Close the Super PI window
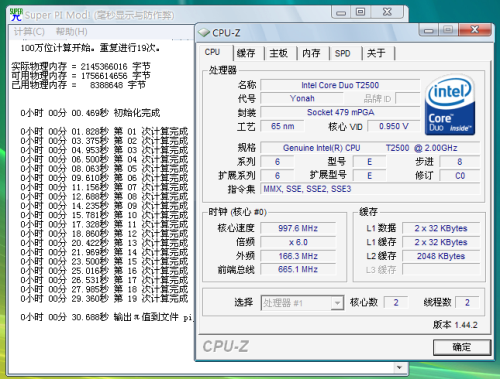 click(x=387, y=12)
